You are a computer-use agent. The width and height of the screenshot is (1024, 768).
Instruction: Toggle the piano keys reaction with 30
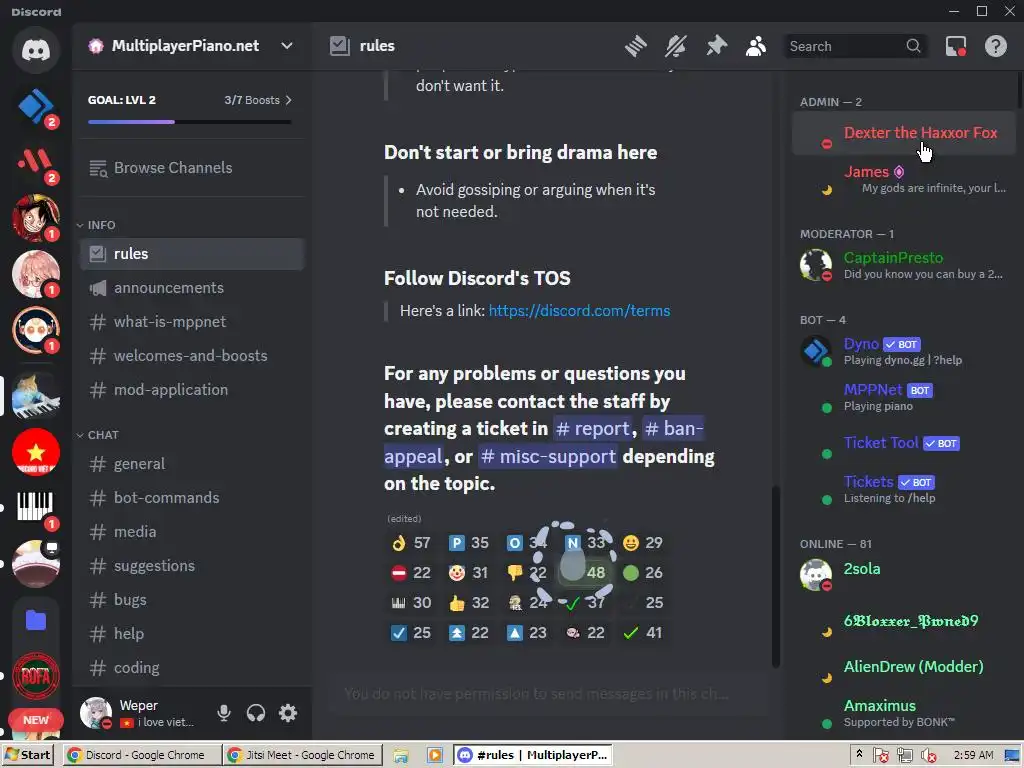pyautogui.click(x=411, y=603)
